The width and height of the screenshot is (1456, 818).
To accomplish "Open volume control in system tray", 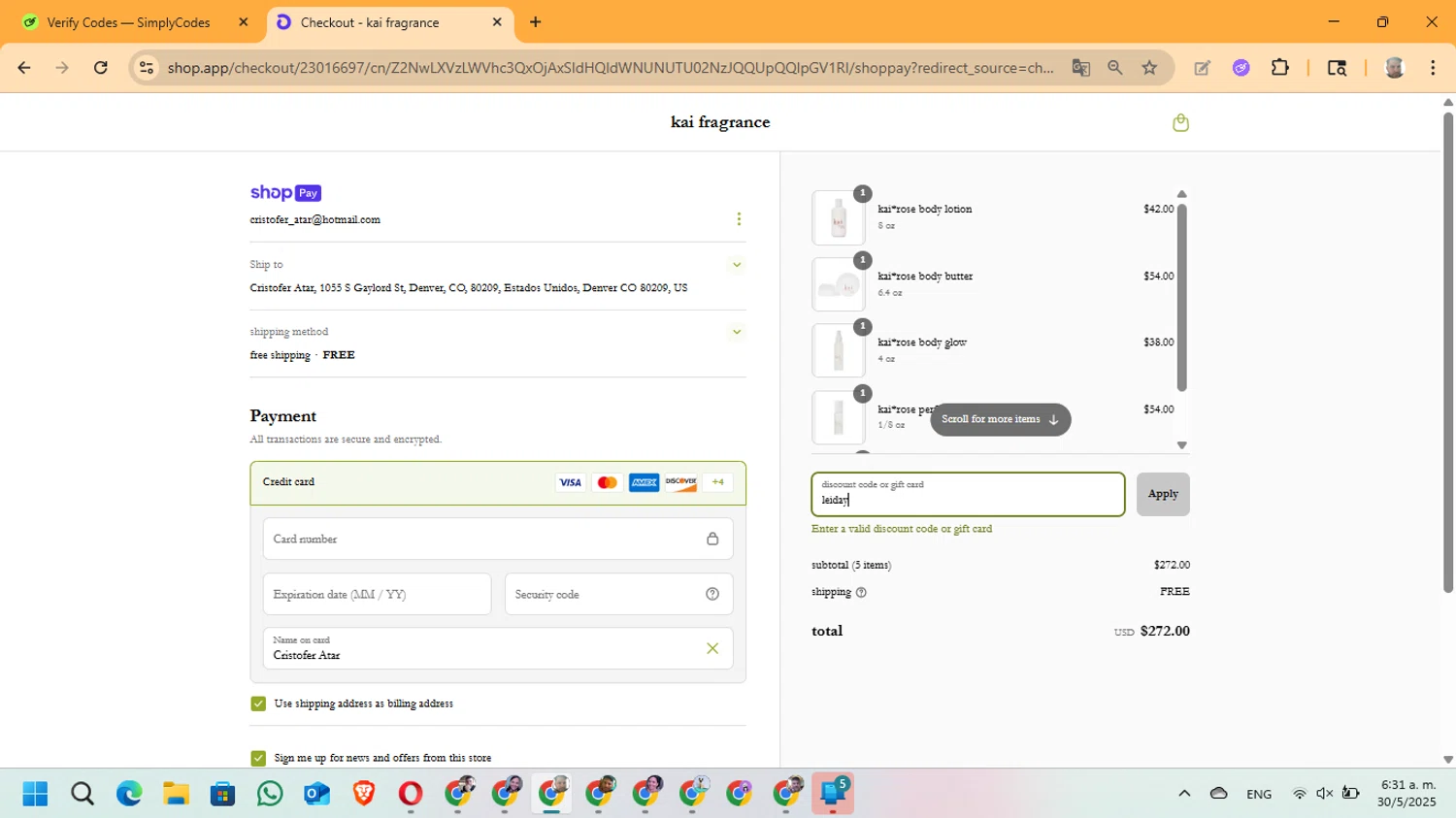I will click(1325, 794).
